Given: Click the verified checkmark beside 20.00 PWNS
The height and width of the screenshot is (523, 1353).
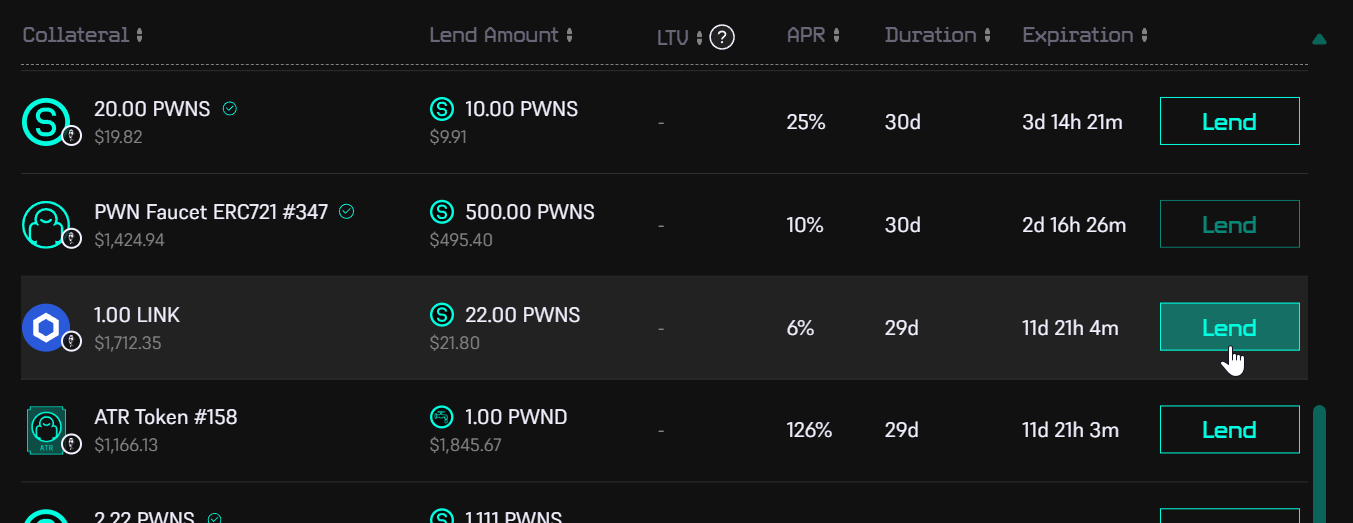Looking at the screenshot, I should click(230, 109).
